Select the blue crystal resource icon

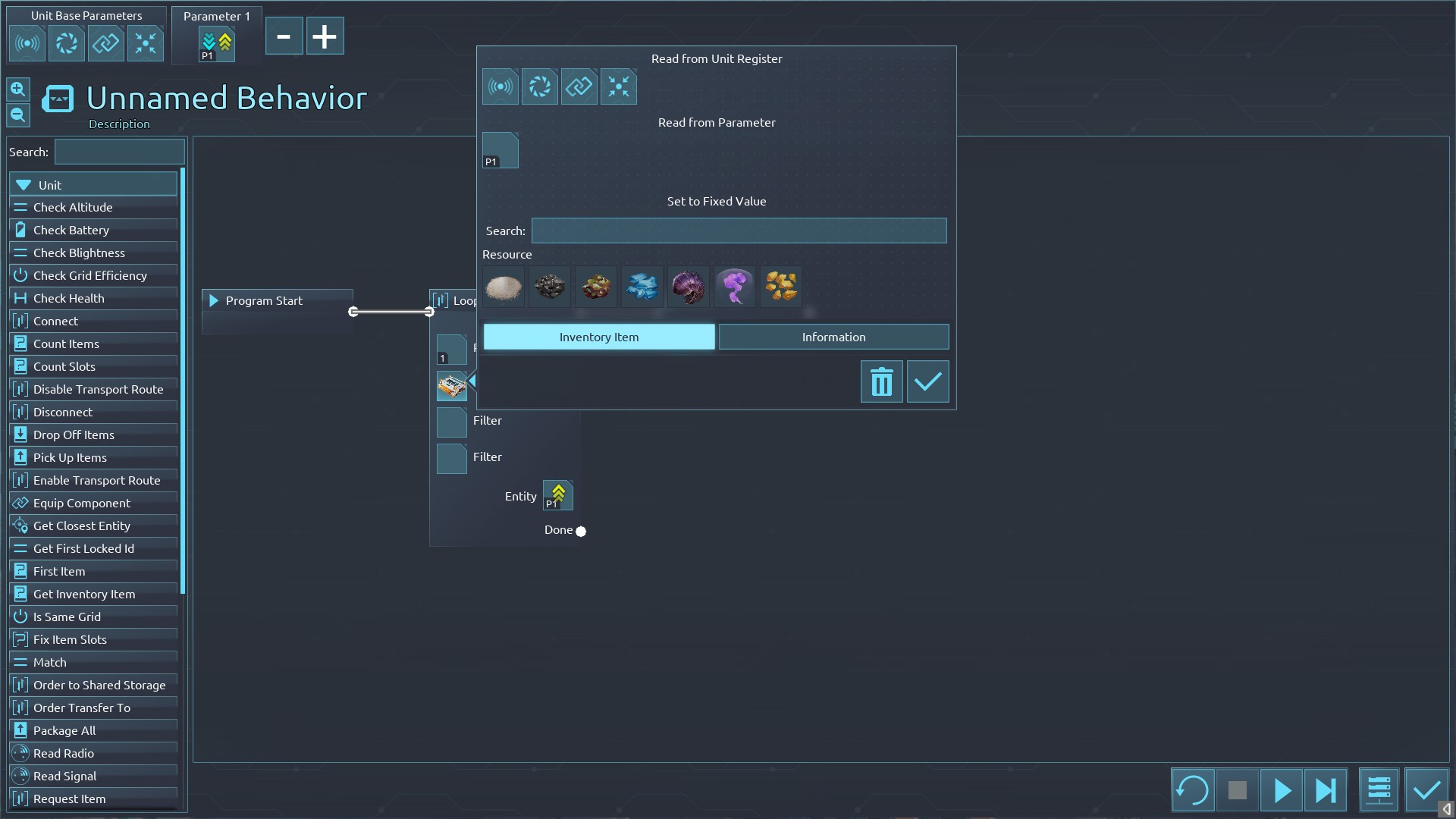(x=642, y=287)
